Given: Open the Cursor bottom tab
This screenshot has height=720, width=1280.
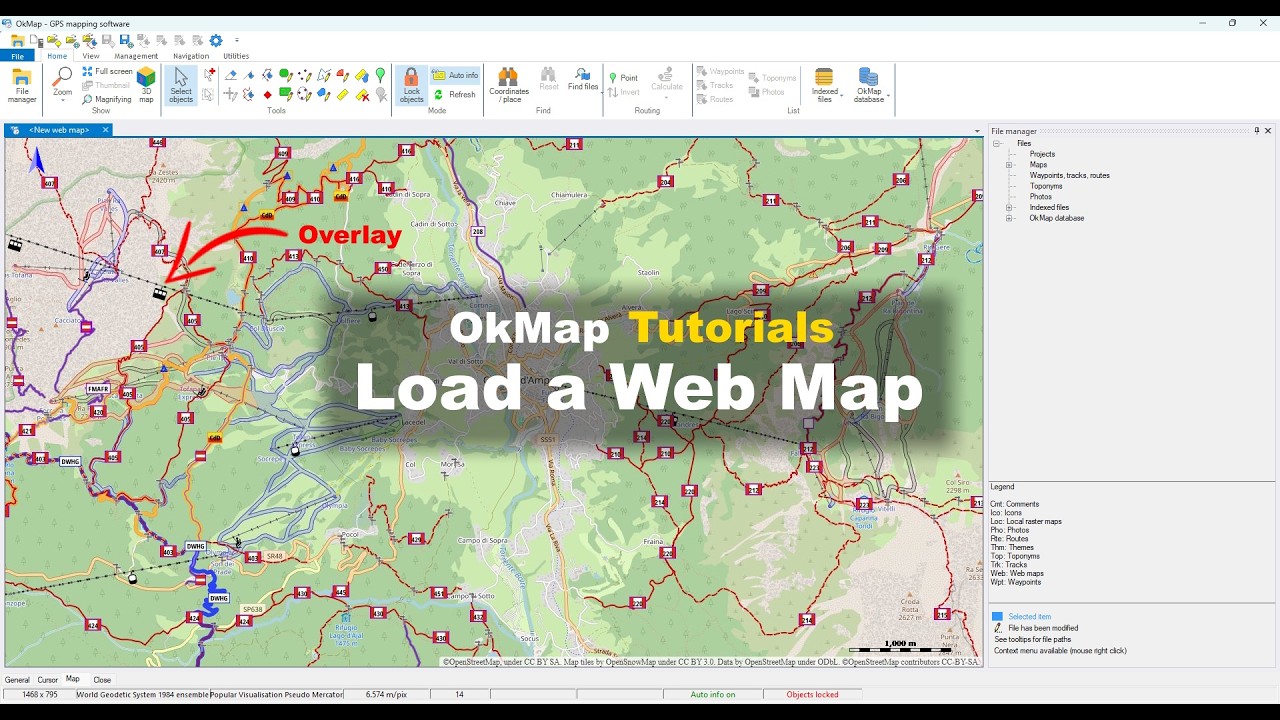Looking at the screenshot, I should click(48, 680).
